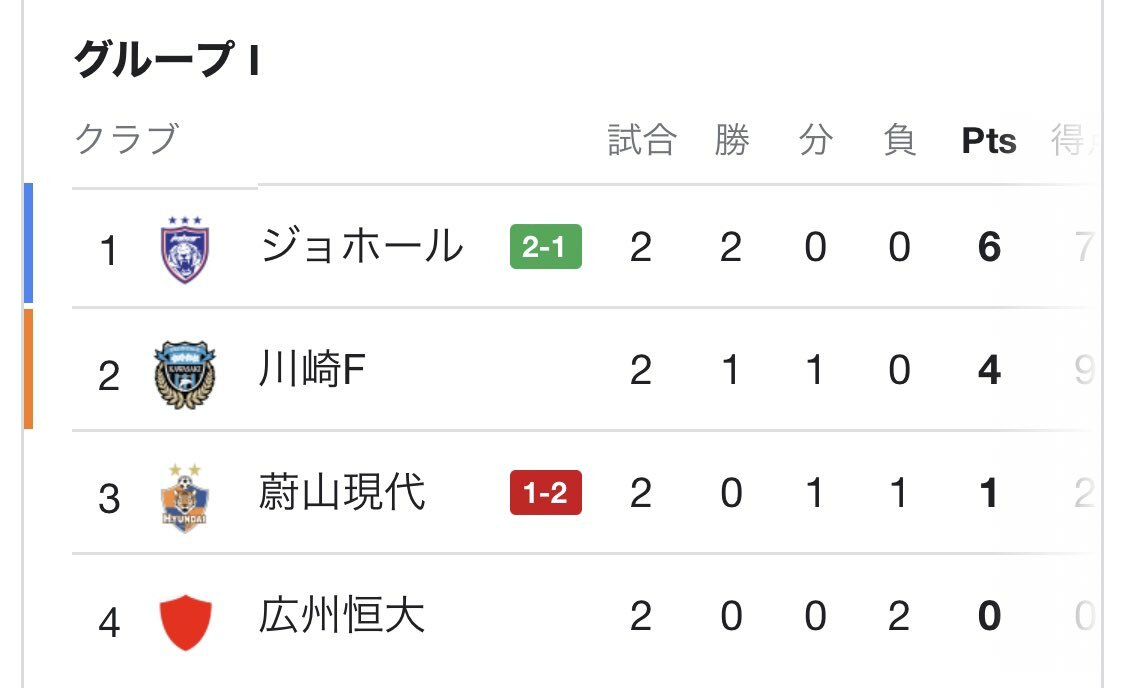This screenshot has width=1125, height=688.
Task: Click the 負 column header
Action: 899,140
